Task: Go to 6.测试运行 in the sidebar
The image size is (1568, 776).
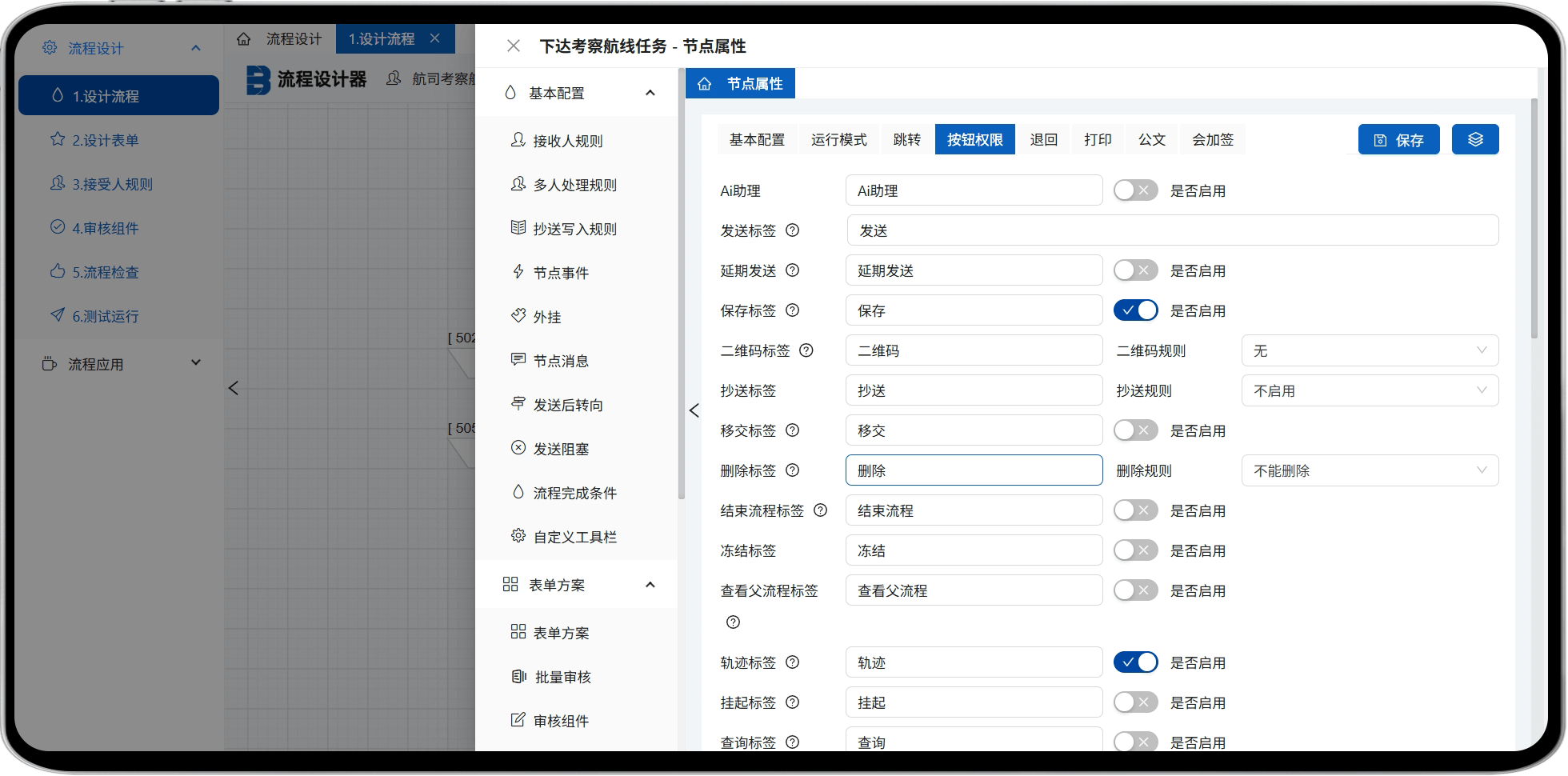Action: (x=118, y=316)
